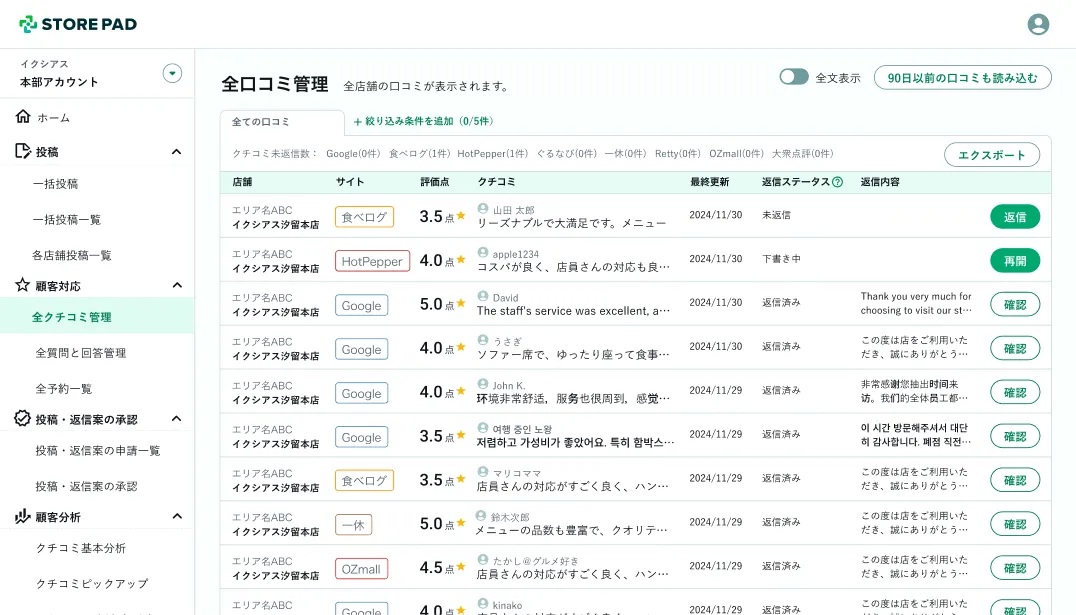The width and height of the screenshot is (1076, 615).
Task: Click the 一休 site tag
Action: 353,524
